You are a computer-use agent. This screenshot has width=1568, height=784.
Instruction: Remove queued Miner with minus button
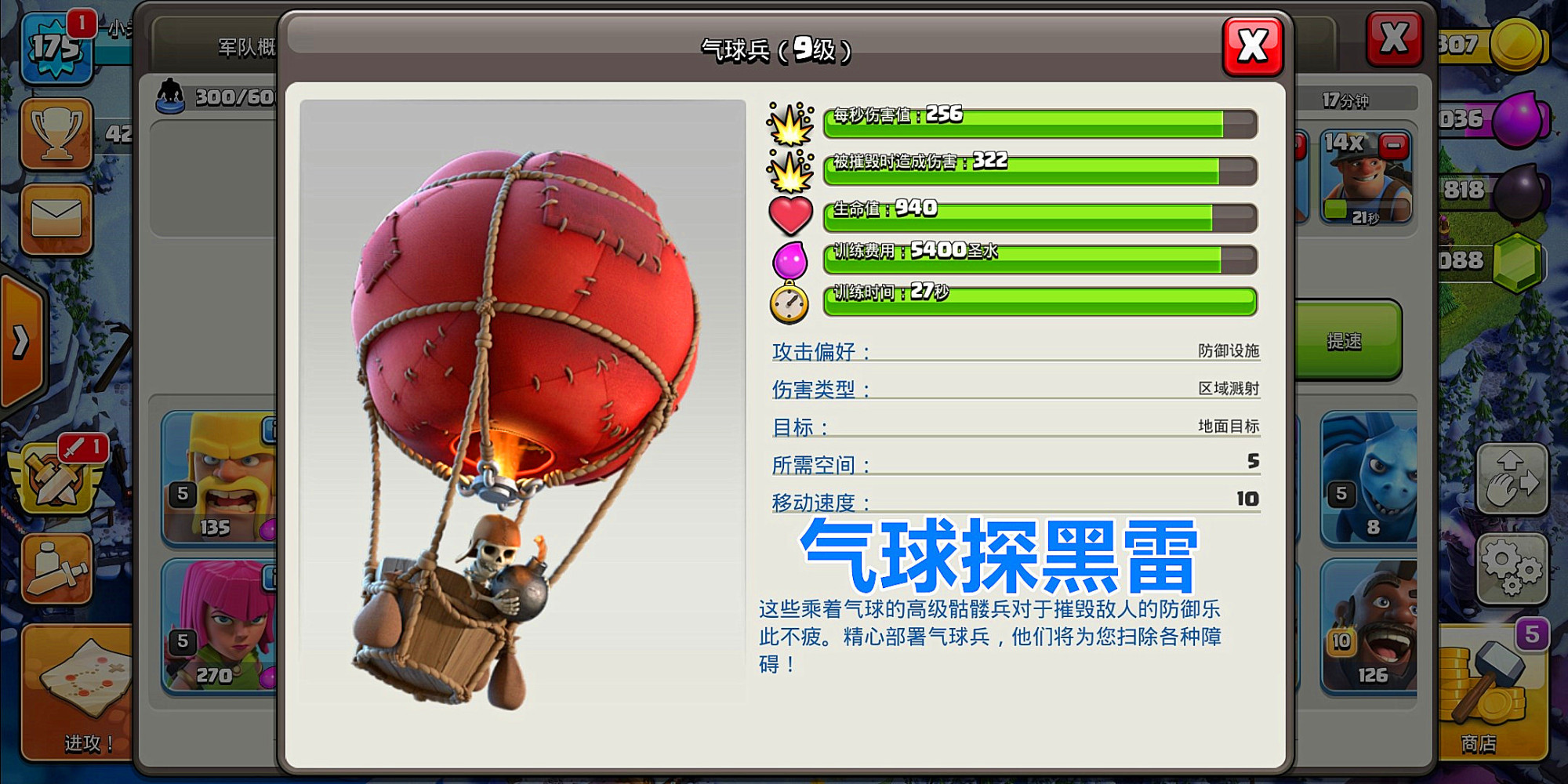(1394, 146)
